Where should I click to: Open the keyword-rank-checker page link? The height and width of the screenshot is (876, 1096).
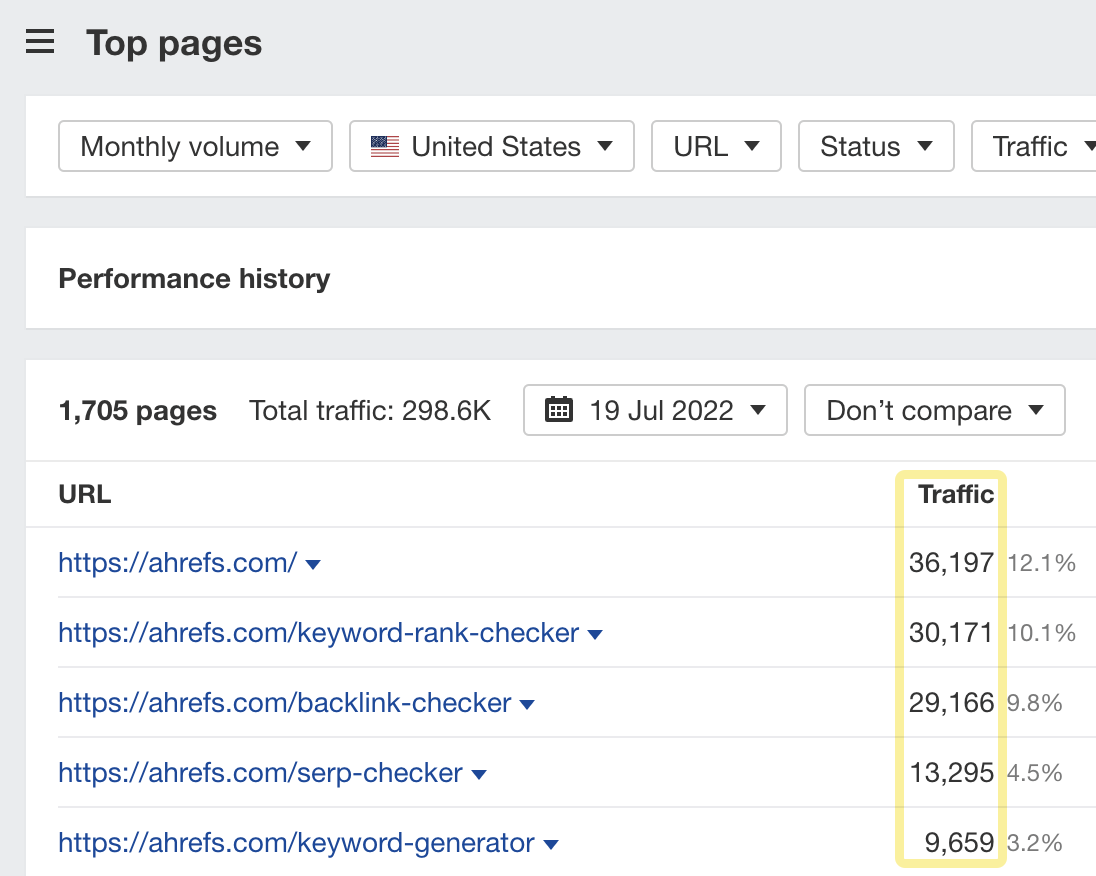click(319, 633)
